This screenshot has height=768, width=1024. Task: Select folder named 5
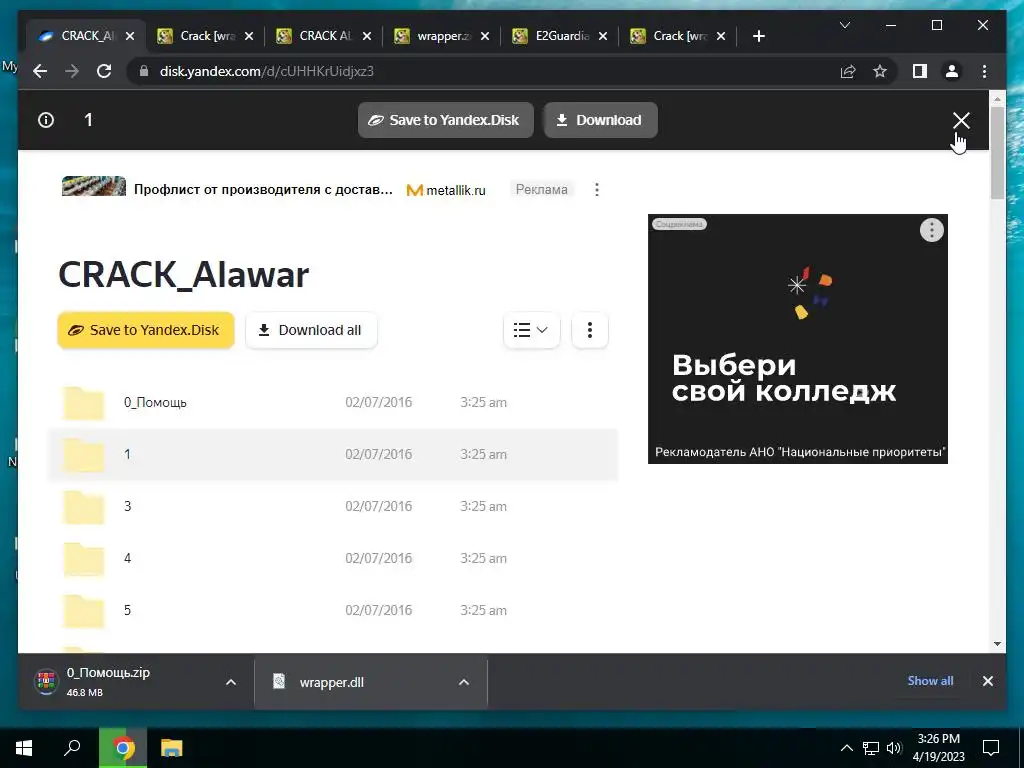pos(333,610)
